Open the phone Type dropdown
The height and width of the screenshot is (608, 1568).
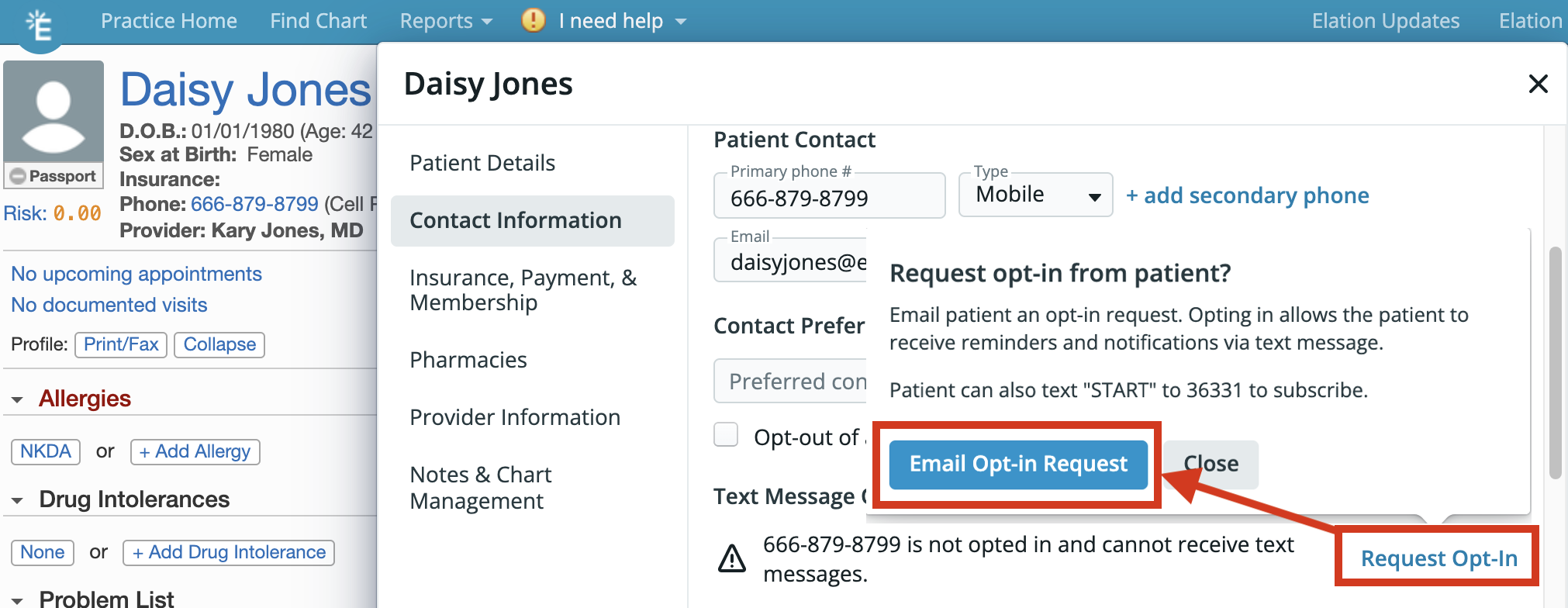[1035, 195]
